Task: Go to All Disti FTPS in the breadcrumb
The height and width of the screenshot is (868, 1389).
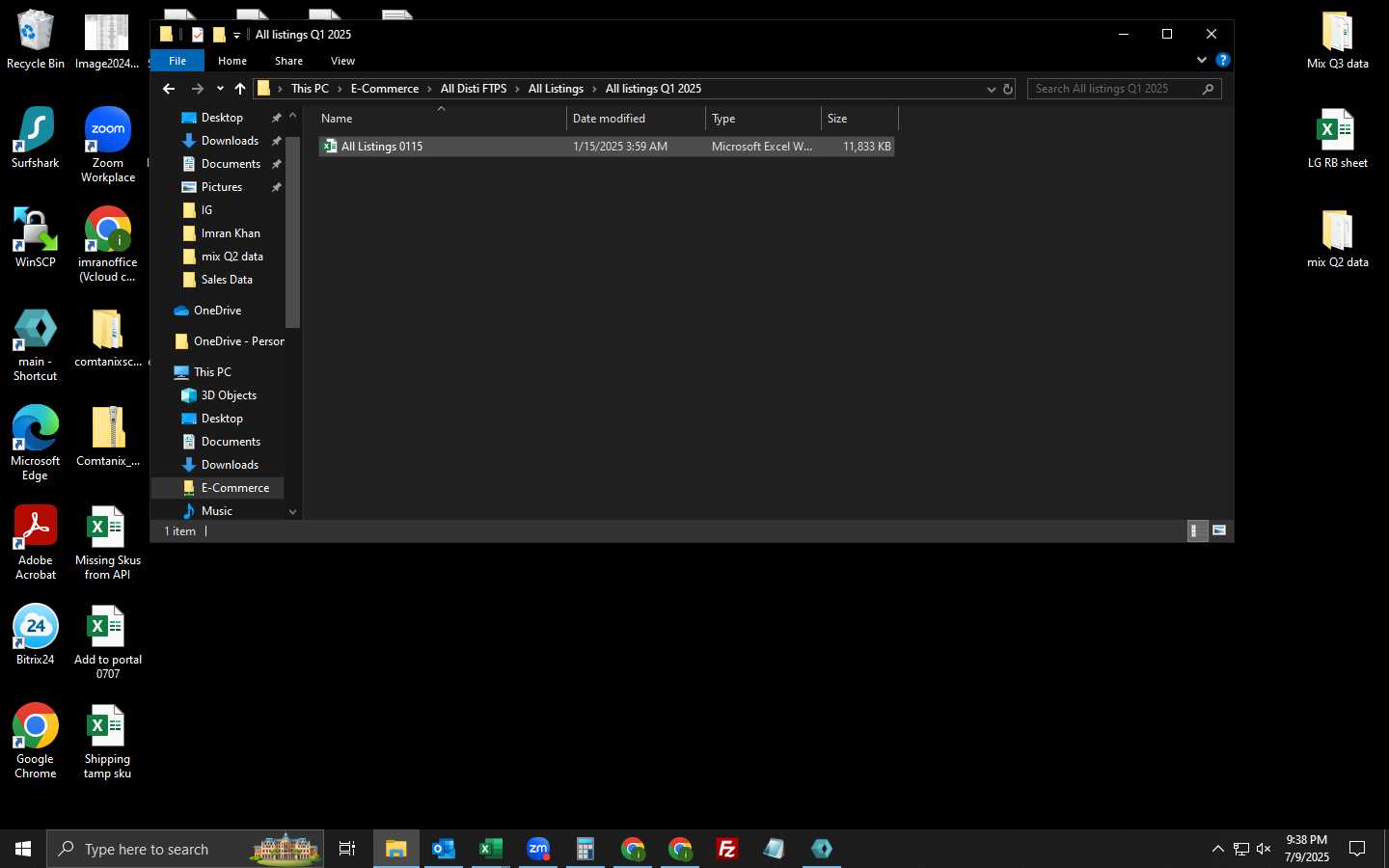Action: coord(474,89)
